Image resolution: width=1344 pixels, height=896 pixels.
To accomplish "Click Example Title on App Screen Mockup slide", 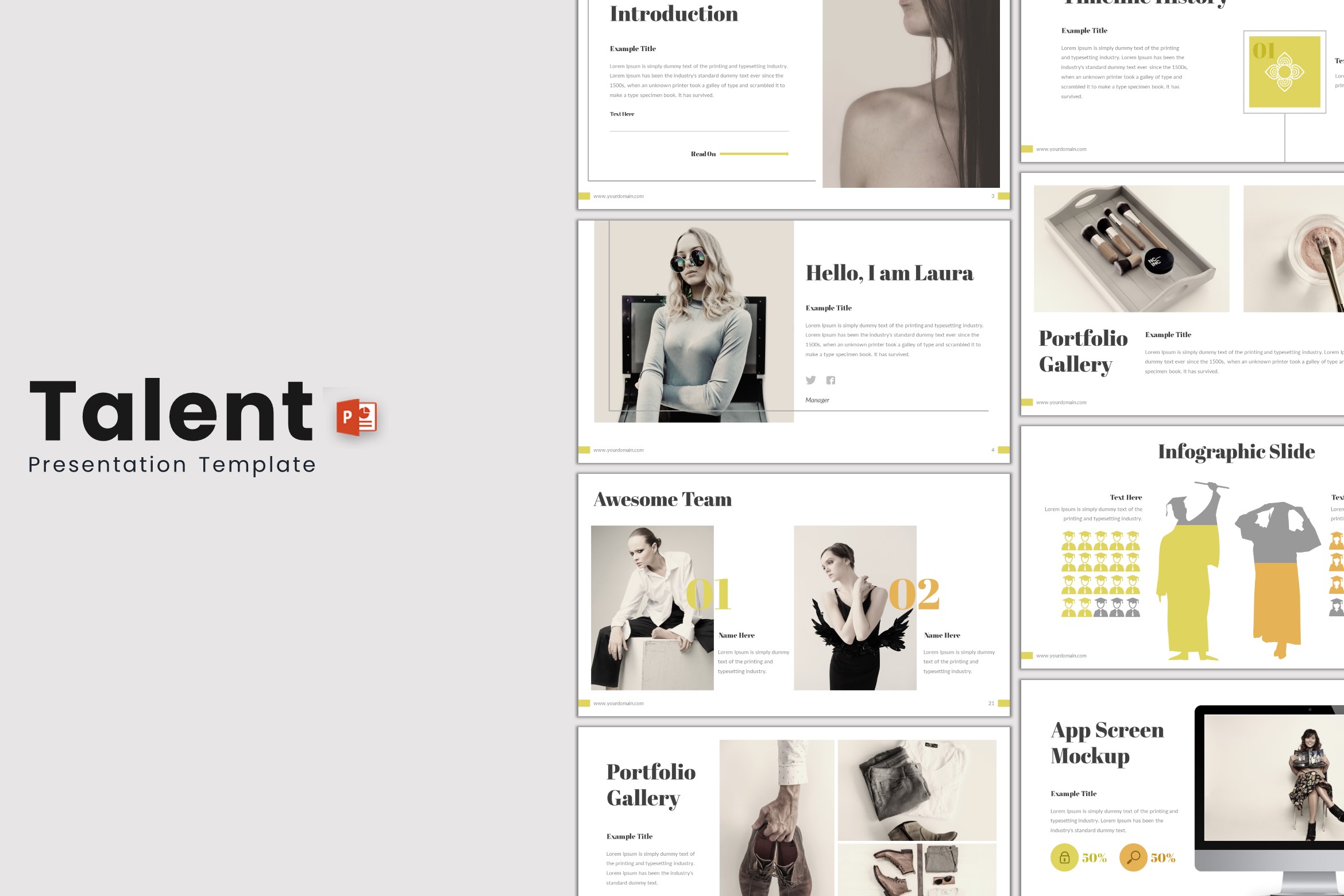I will coord(1073,794).
